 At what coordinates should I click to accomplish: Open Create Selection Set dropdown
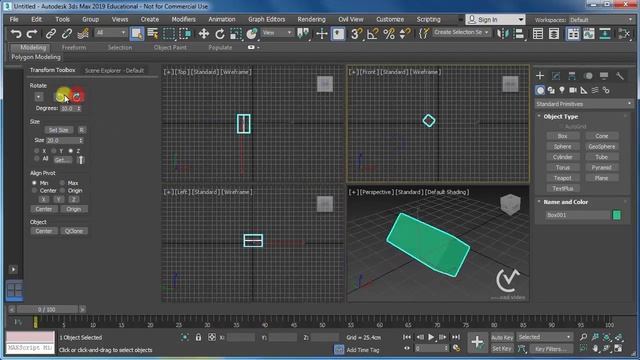pyautogui.click(x=461, y=32)
